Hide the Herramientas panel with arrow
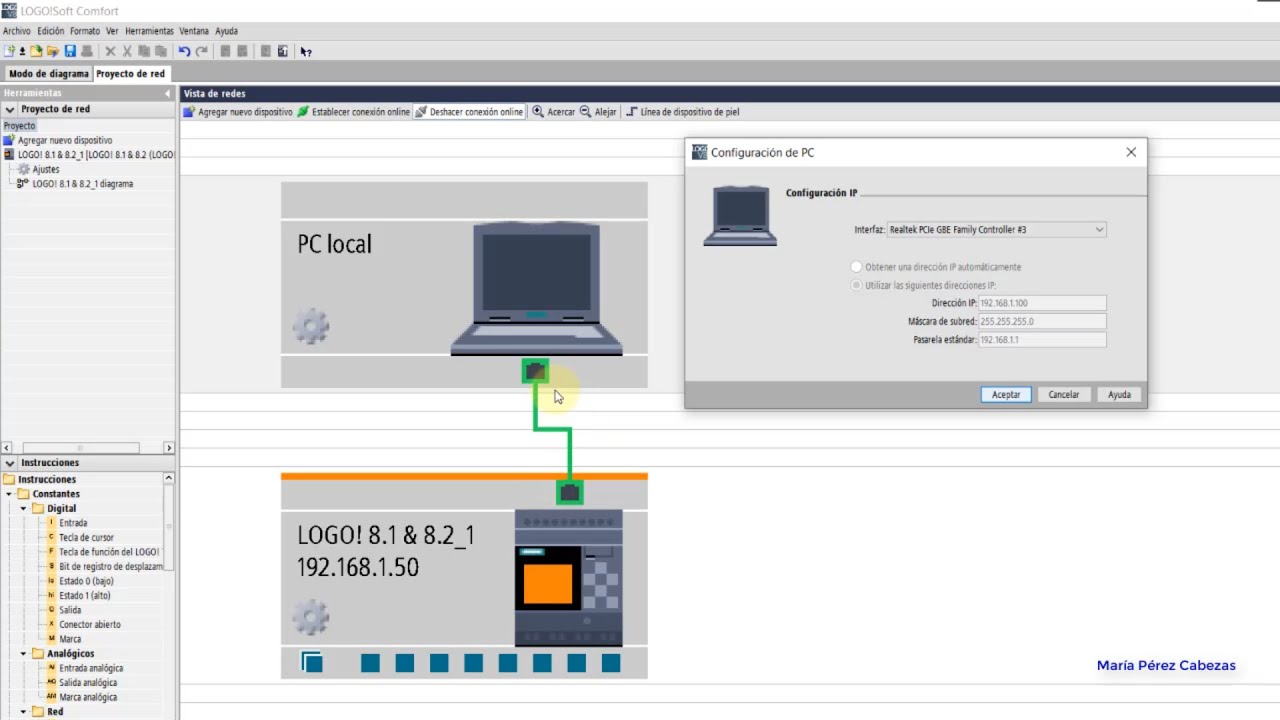 tap(167, 93)
